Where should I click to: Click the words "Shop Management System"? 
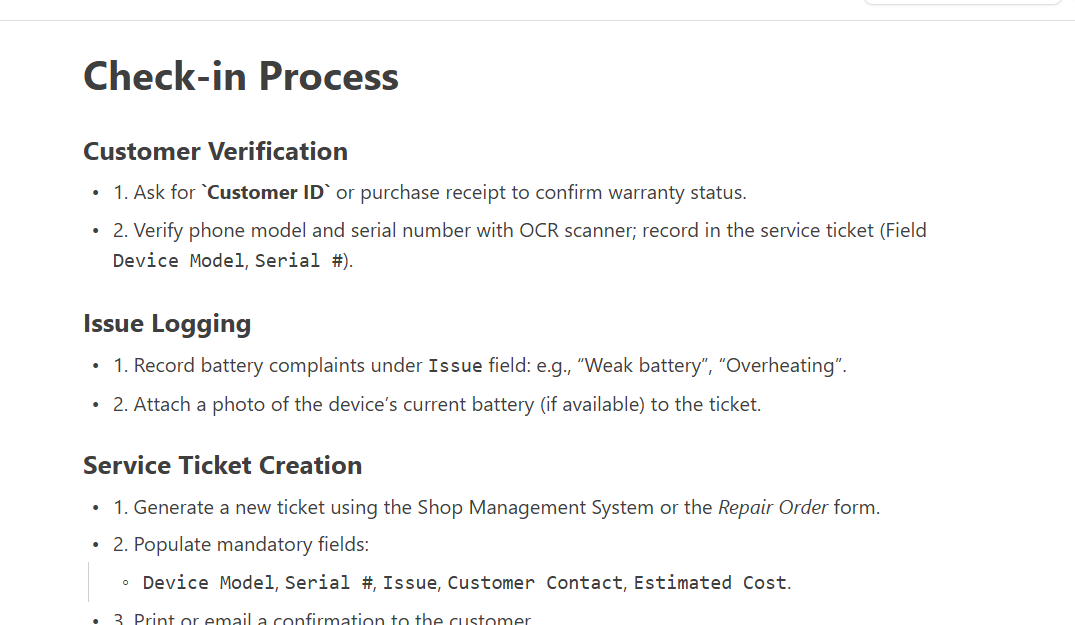pos(535,508)
